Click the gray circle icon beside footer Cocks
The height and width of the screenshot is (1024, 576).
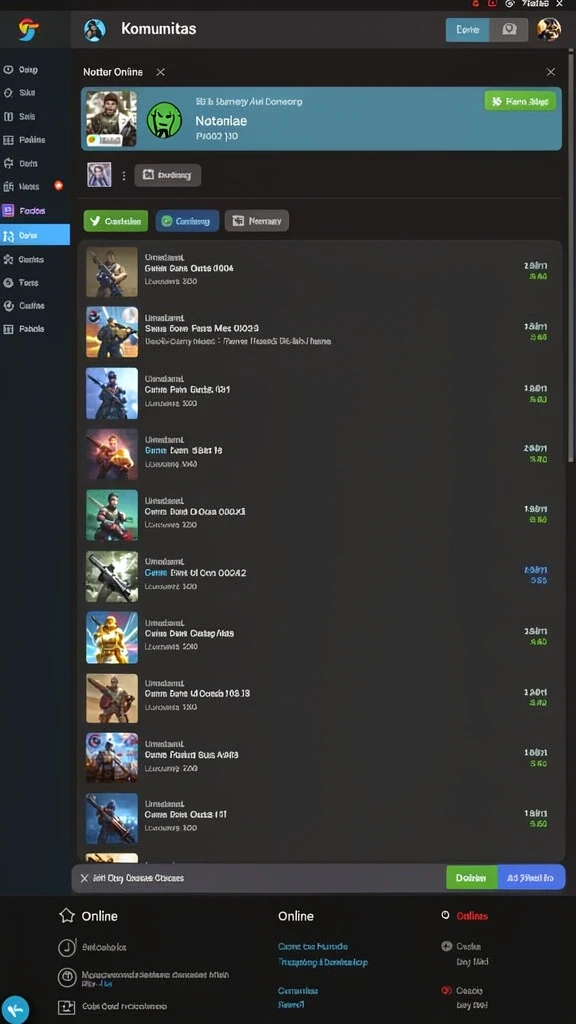coord(446,946)
